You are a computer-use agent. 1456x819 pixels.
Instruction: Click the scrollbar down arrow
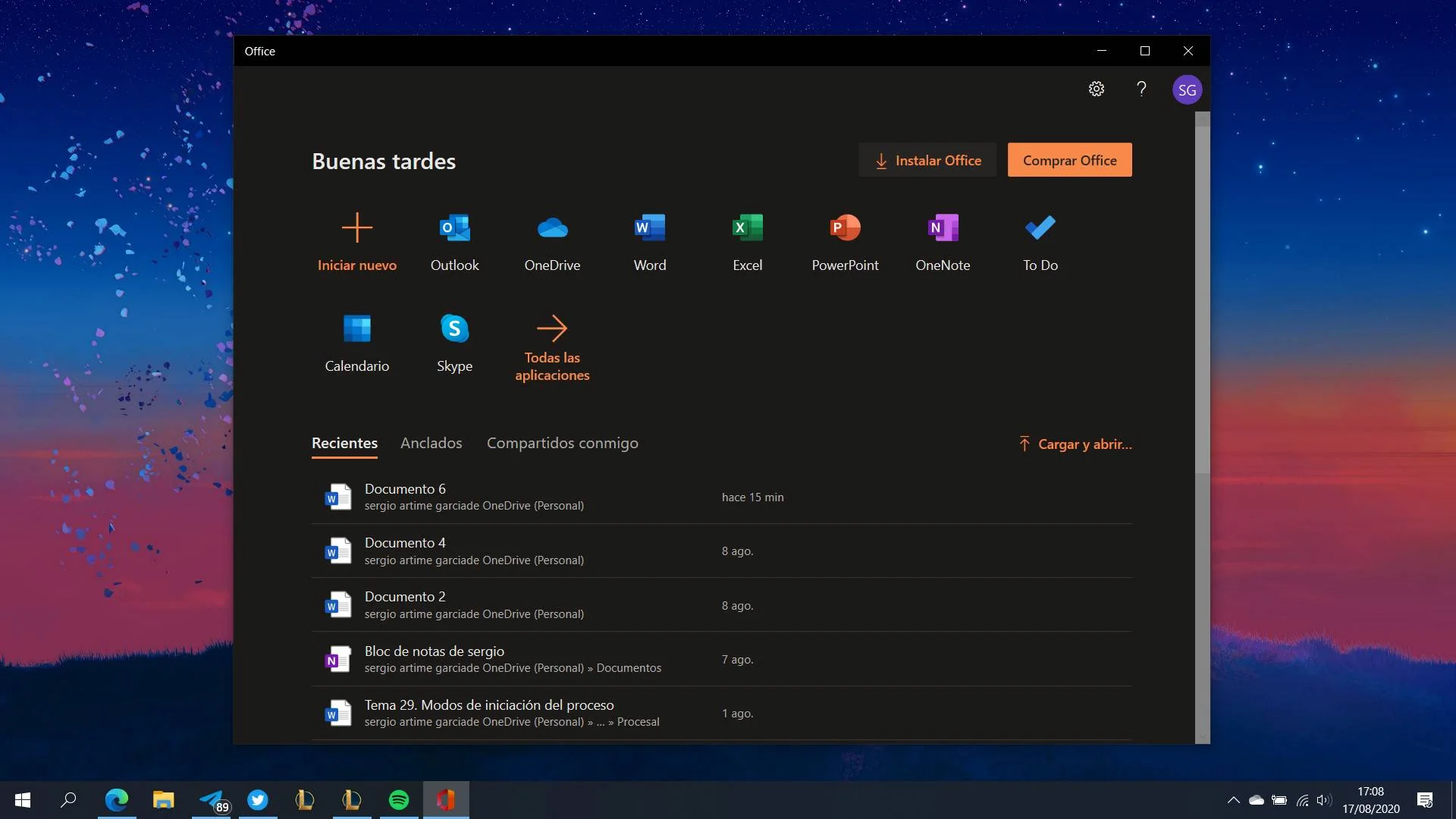tap(1203, 737)
